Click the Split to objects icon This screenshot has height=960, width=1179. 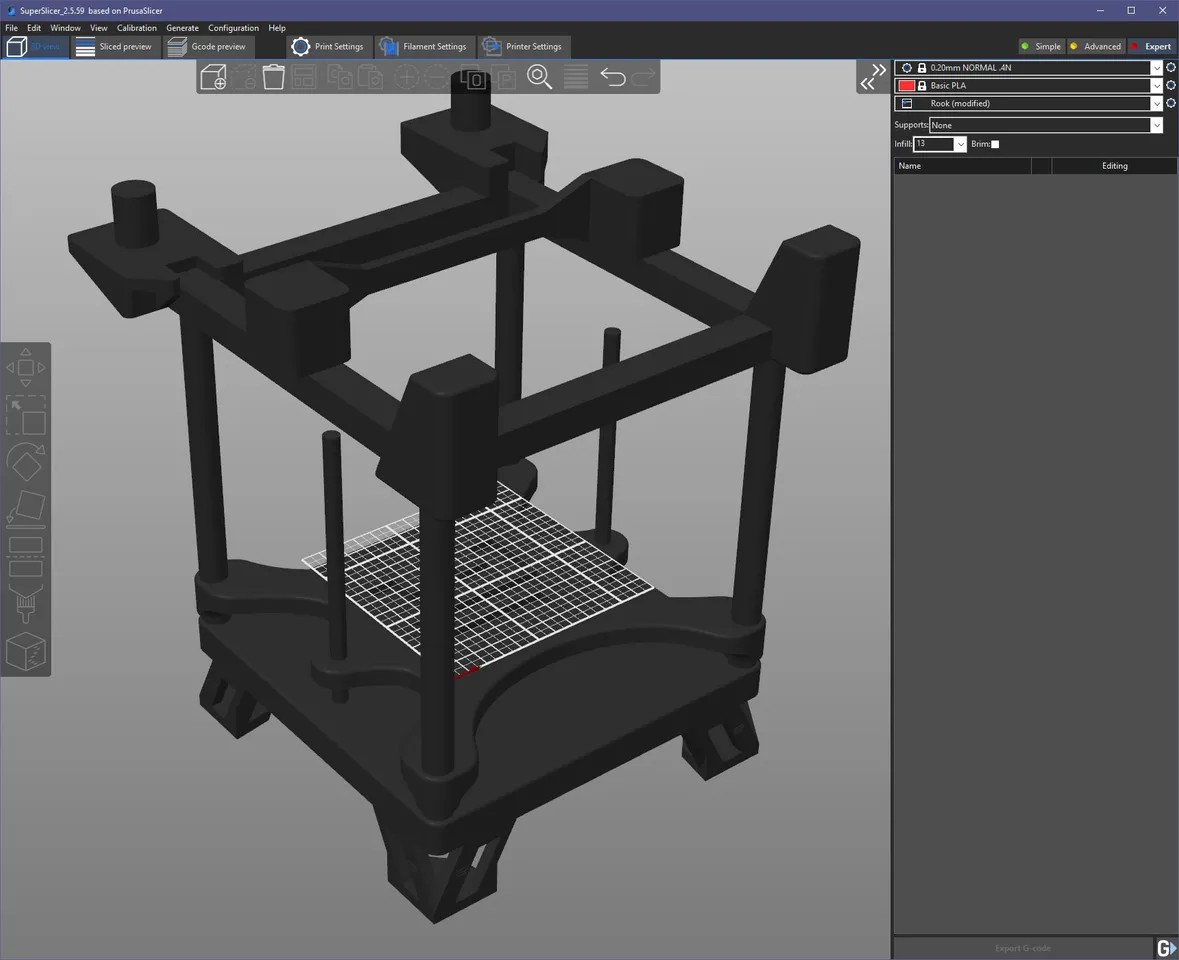pyautogui.click(x=473, y=77)
